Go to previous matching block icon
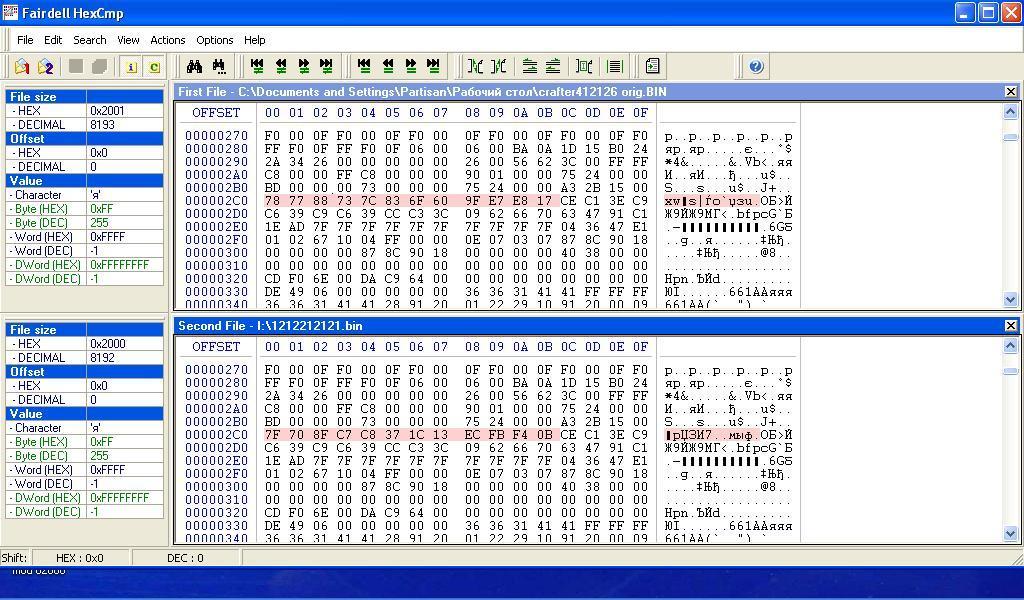Screen dimensions: 1024x600 pos(388,66)
